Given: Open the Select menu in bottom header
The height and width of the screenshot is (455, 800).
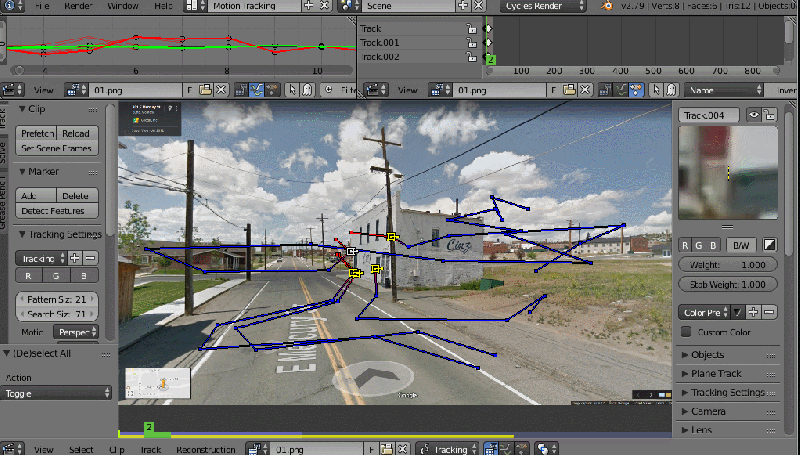Looking at the screenshot, I should click(81, 449).
